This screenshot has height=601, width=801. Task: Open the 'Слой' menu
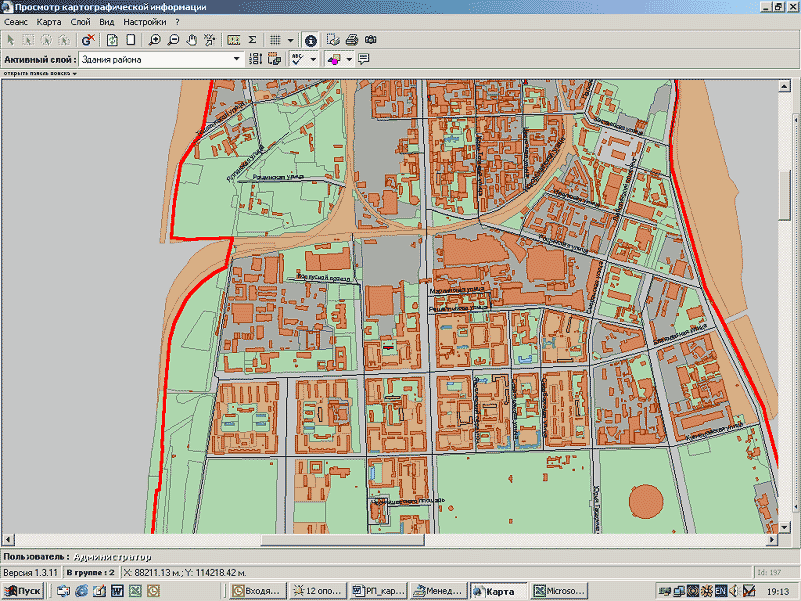80,21
